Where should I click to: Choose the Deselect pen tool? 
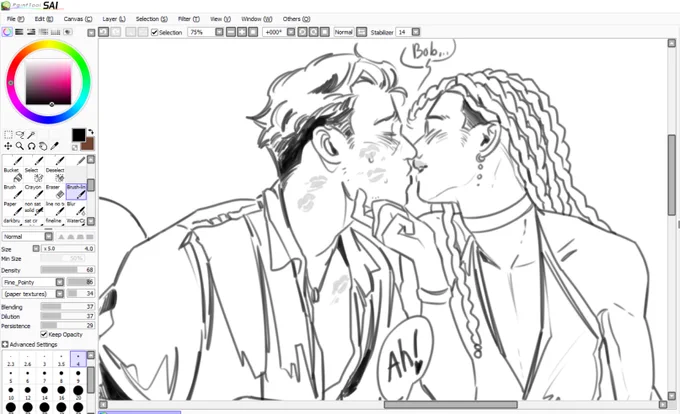coord(55,175)
